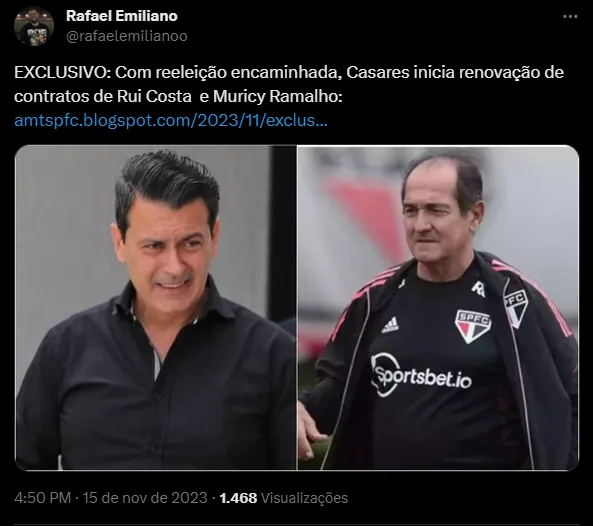Open the right photo of man in training jacket

pos(438,307)
